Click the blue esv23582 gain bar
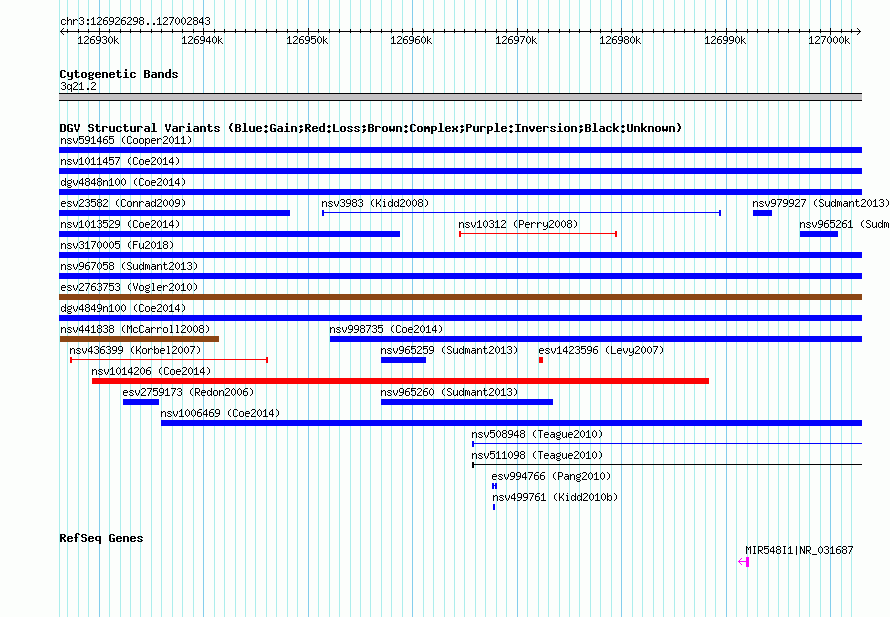 175,213
